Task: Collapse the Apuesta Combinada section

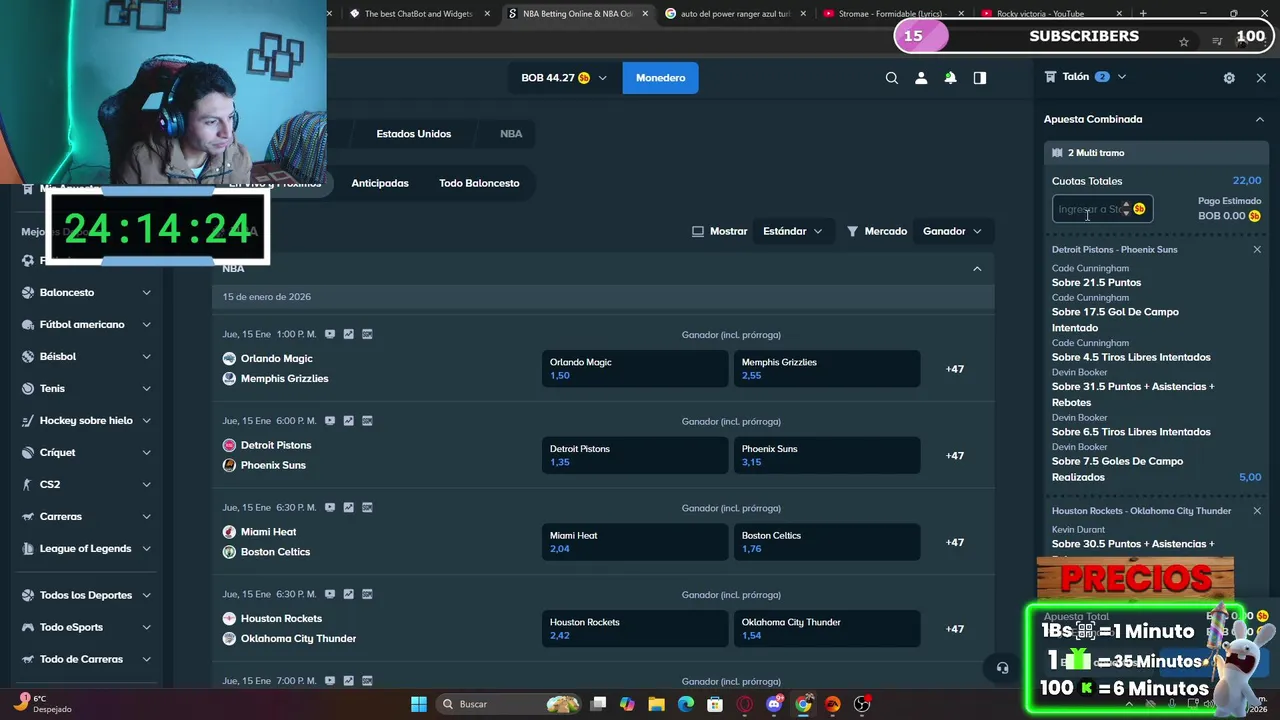Action: [x=1259, y=119]
